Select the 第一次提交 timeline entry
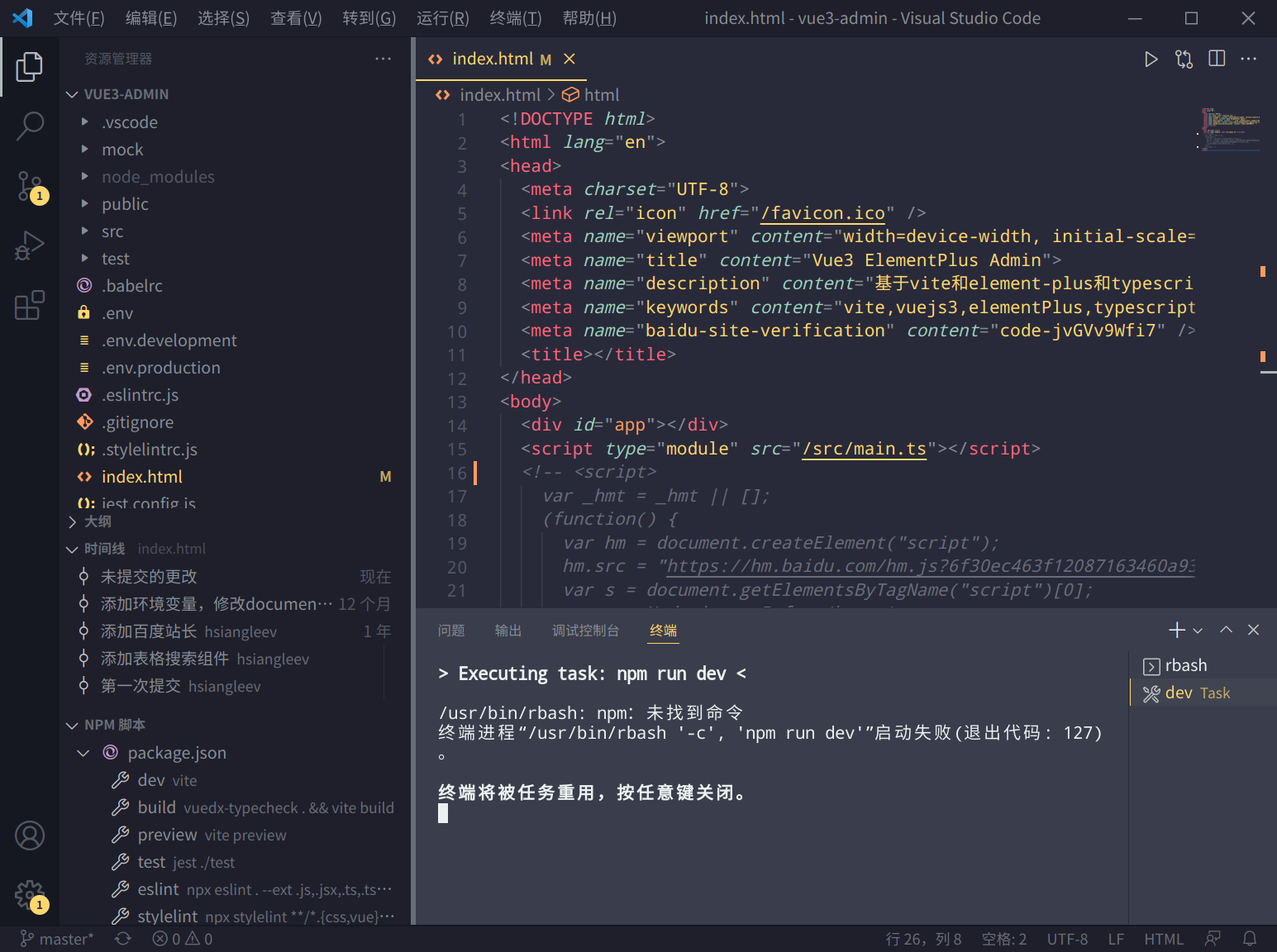 coord(236,686)
